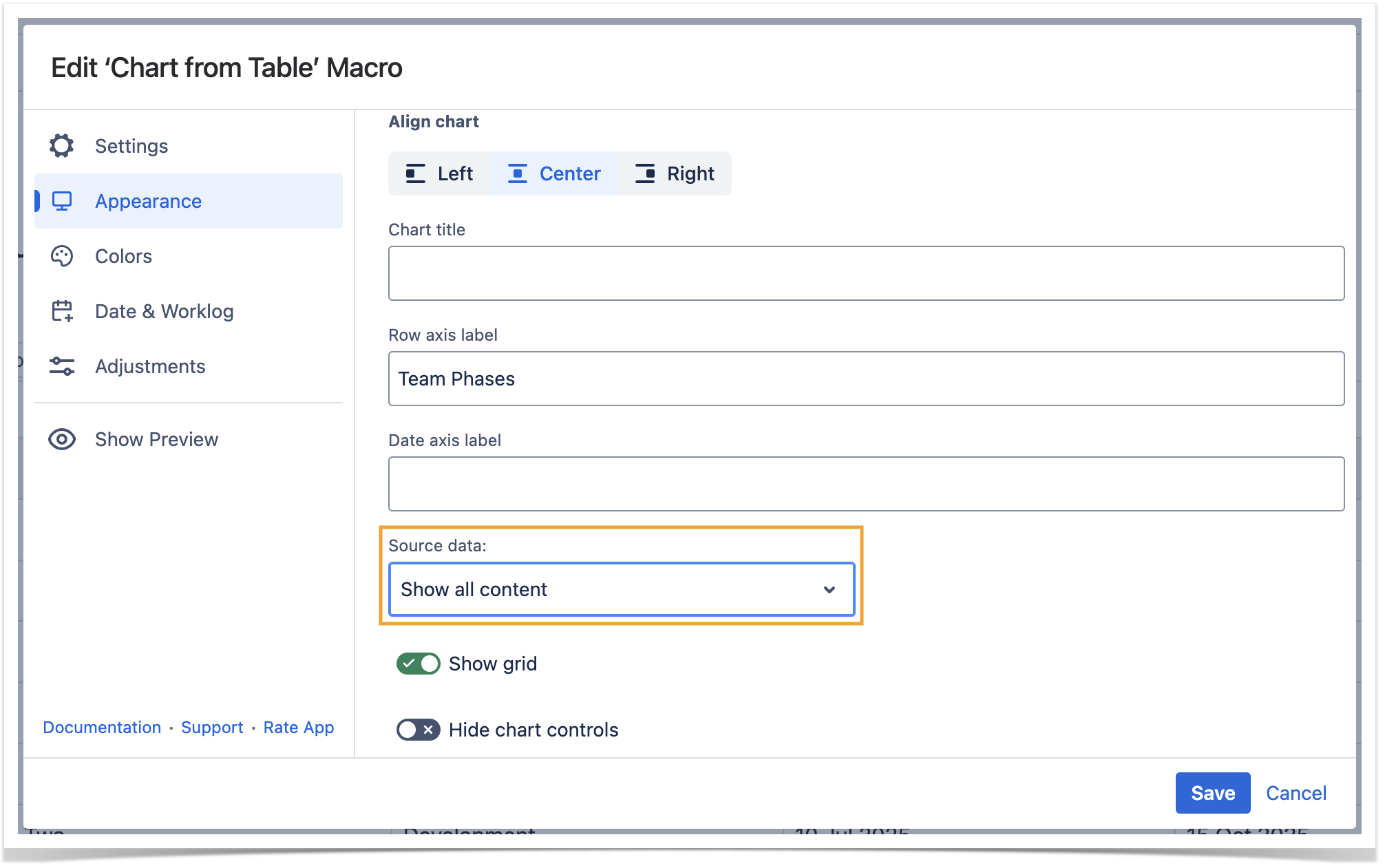The width and height of the screenshot is (1385, 868).
Task: Click the Appearance monitor icon
Action: click(x=62, y=201)
